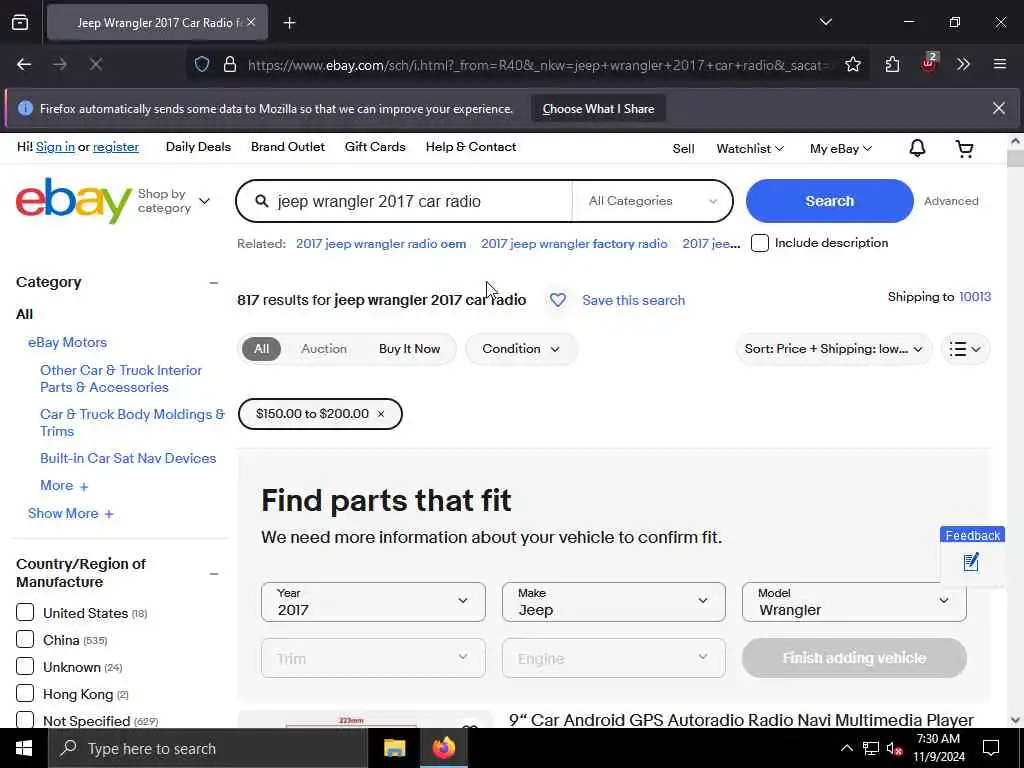This screenshot has height=768, width=1024.
Task: Open Daily Deals in top menu
Action: point(198,147)
